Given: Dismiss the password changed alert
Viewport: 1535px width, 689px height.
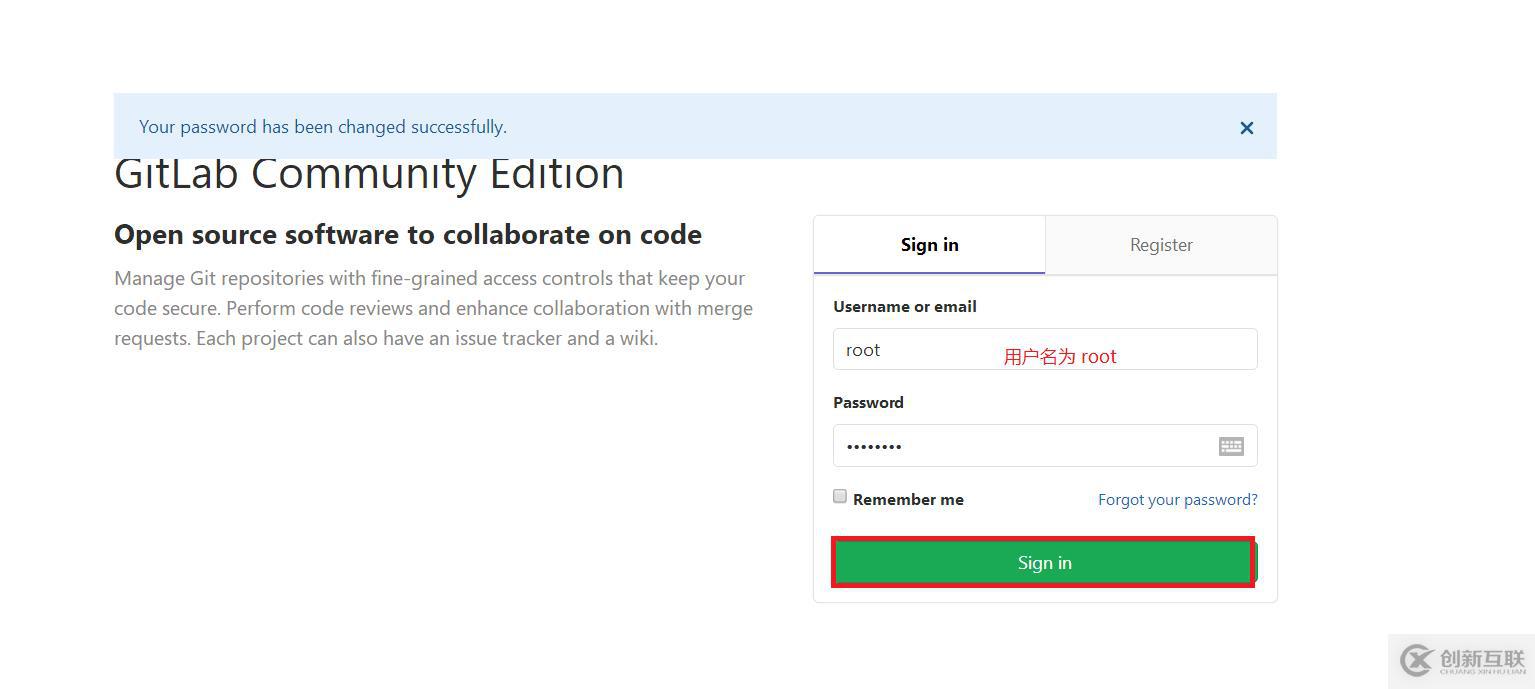Looking at the screenshot, I should tap(1246, 128).
